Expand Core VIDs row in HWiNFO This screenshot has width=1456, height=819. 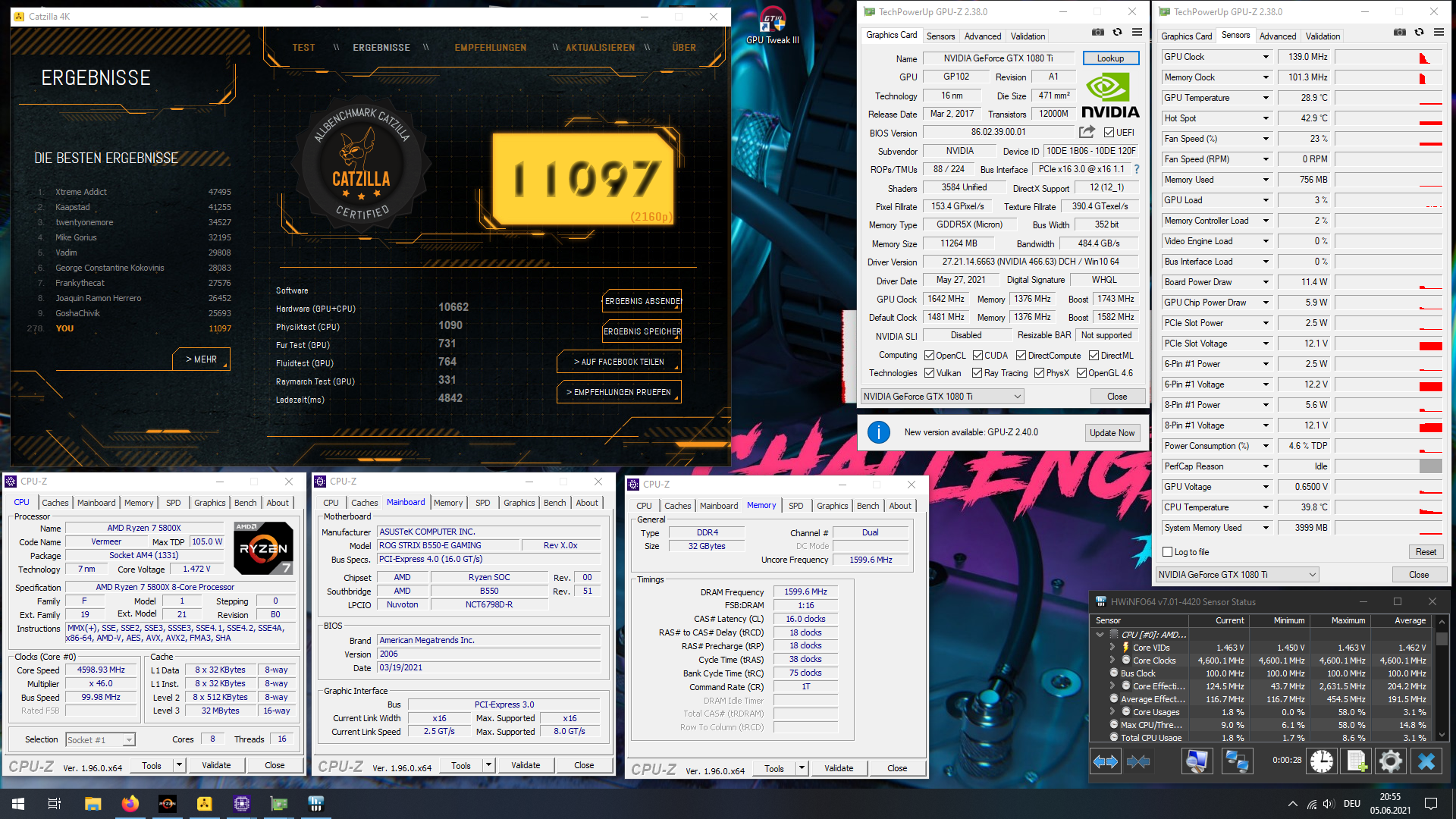coord(1112,648)
